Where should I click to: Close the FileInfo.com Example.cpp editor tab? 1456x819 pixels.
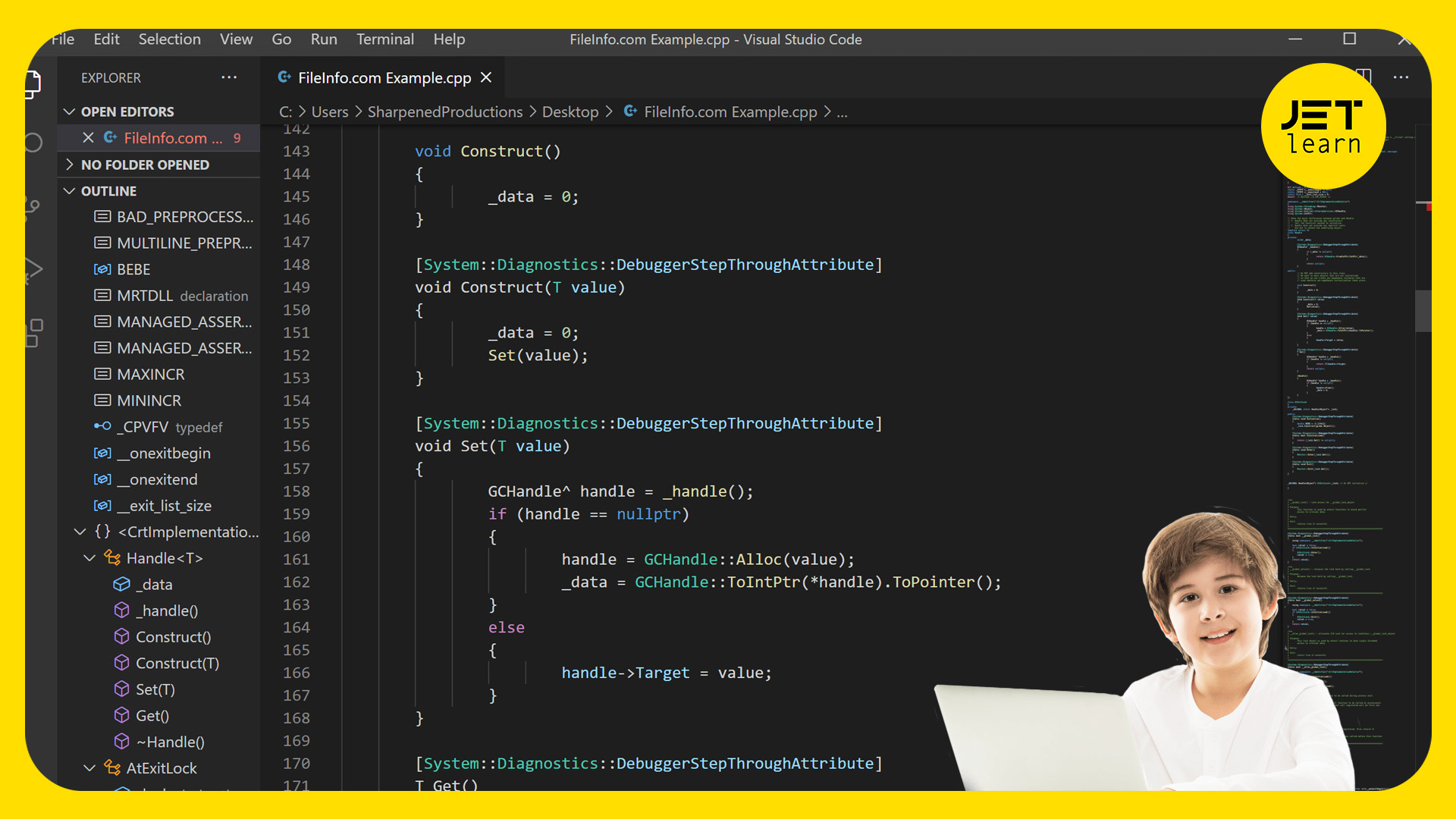click(x=486, y=77)
